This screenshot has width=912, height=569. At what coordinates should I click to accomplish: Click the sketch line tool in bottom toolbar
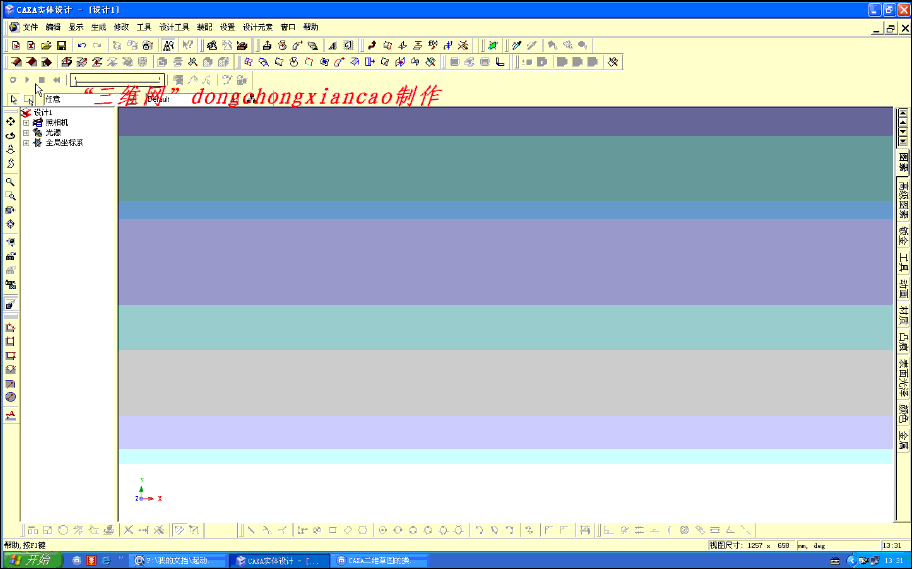[251, 530]
